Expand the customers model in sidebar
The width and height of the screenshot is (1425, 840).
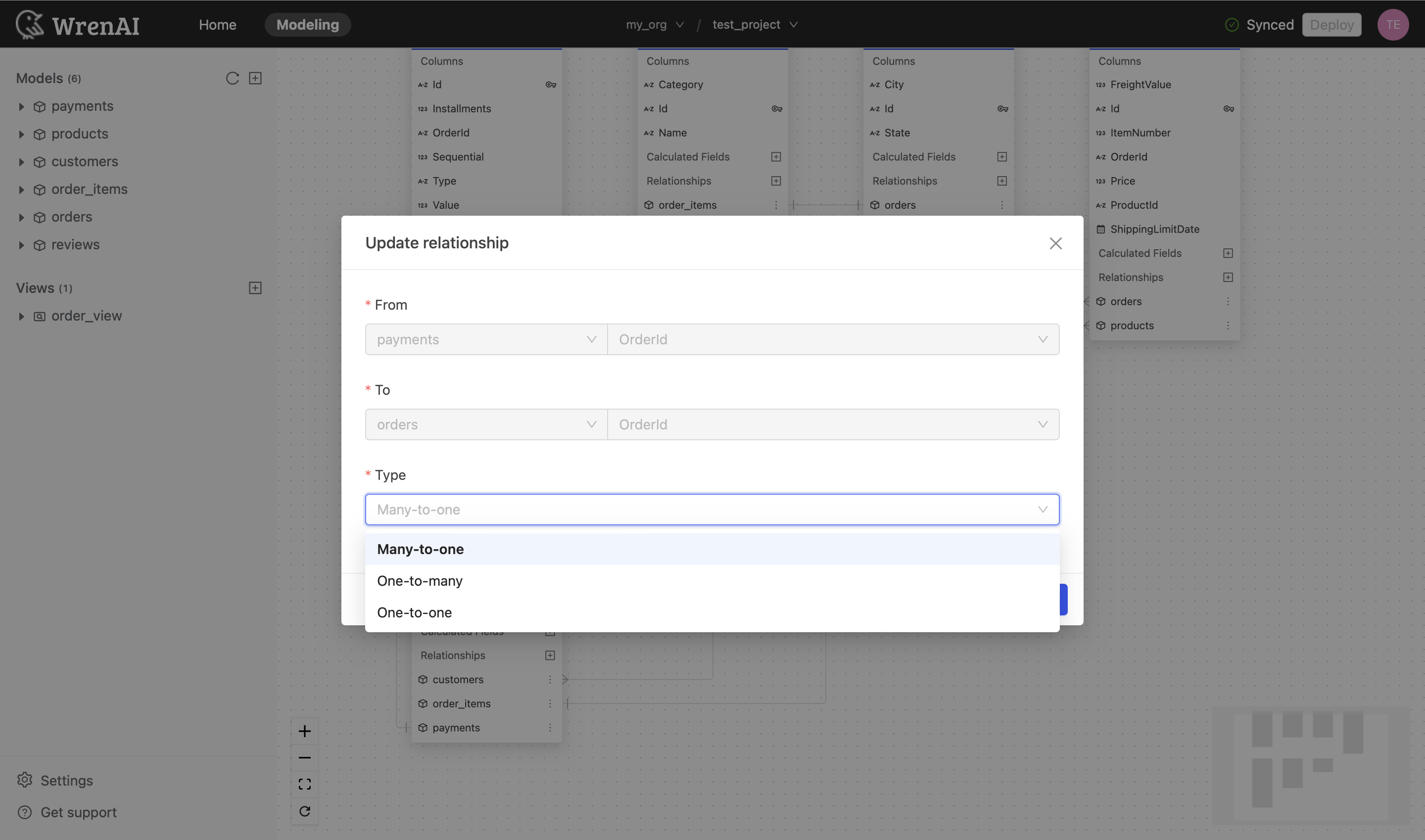21,162
